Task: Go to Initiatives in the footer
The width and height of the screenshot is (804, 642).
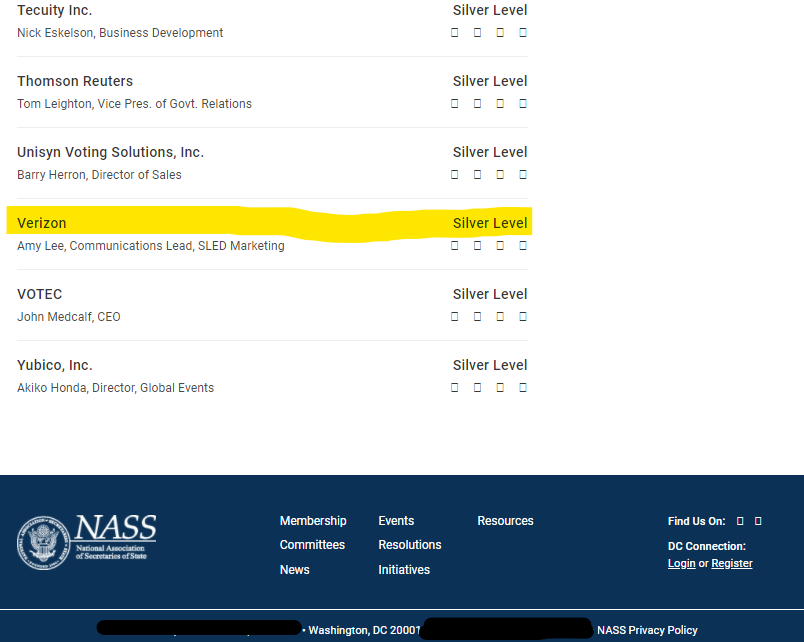Action: pyautogui.click(x=404, y=570)
